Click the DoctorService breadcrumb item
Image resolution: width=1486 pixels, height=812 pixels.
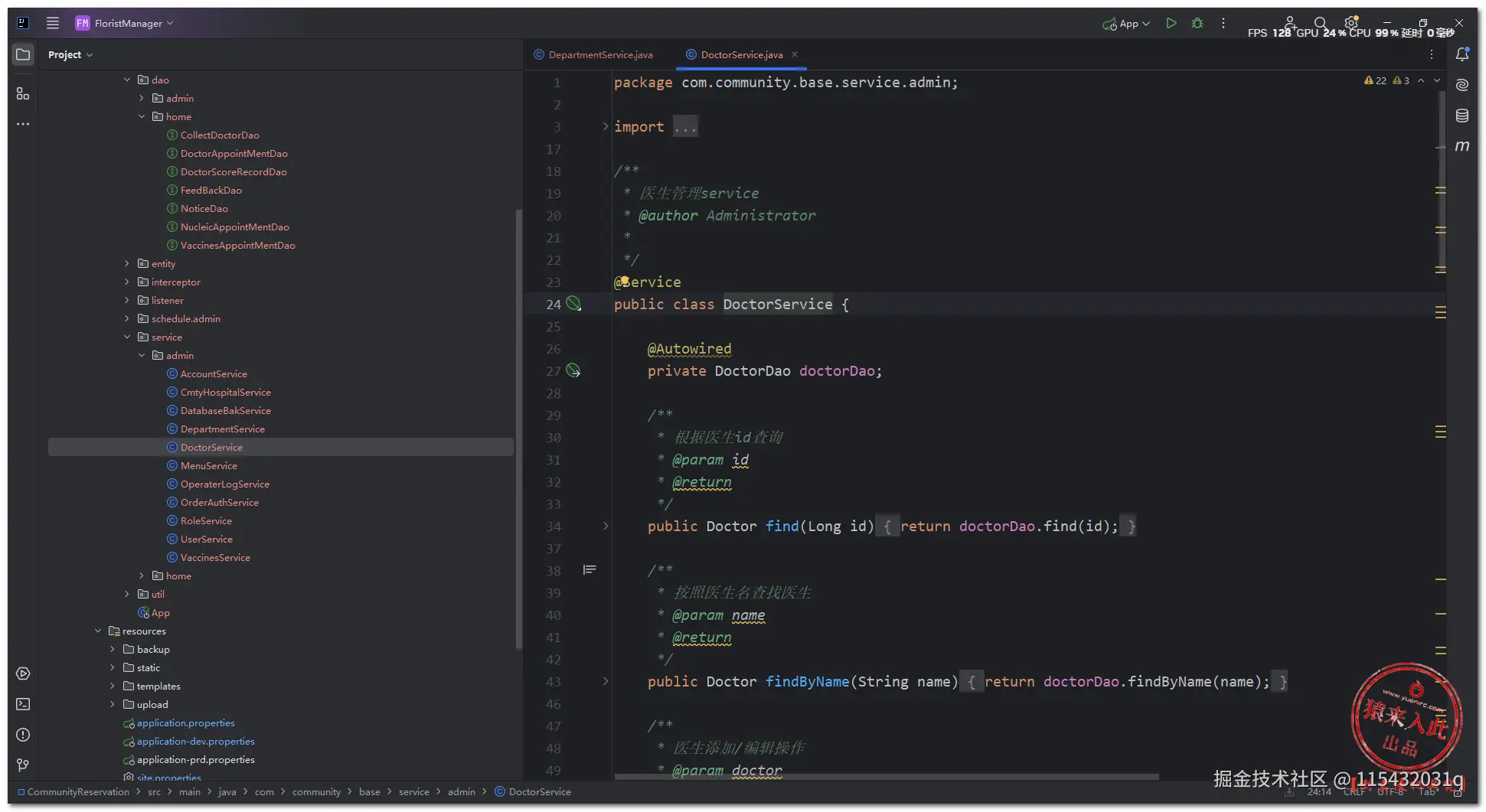(x=533, y=791)
